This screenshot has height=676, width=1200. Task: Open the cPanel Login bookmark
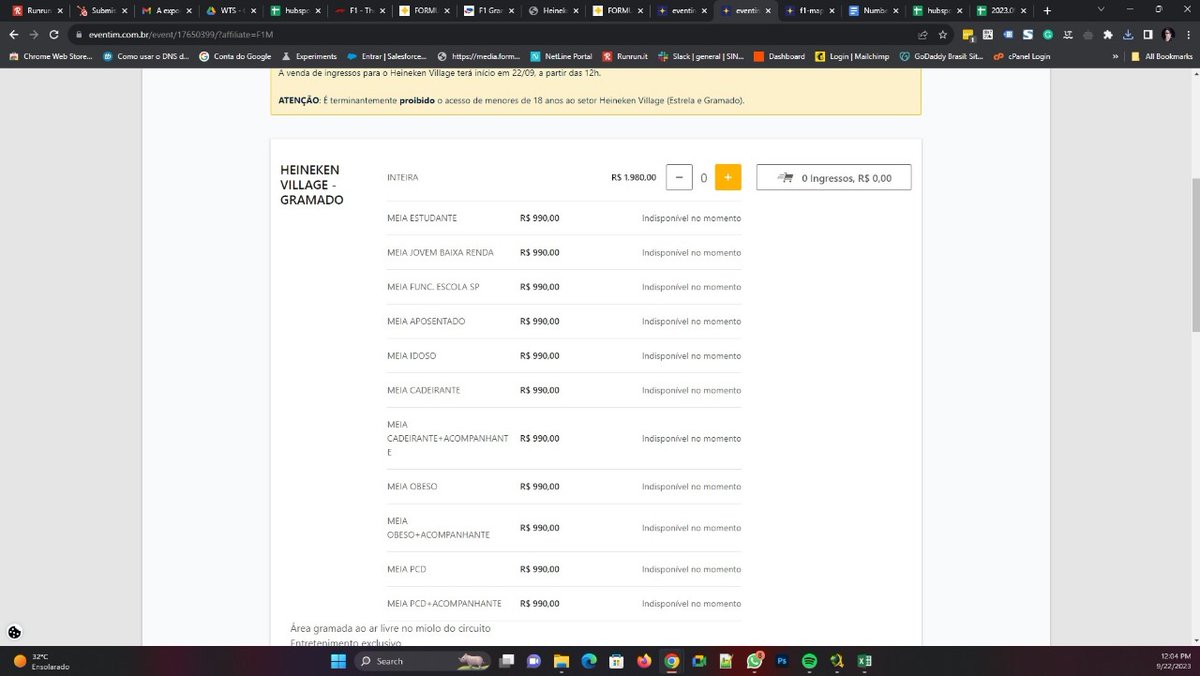1030,56
